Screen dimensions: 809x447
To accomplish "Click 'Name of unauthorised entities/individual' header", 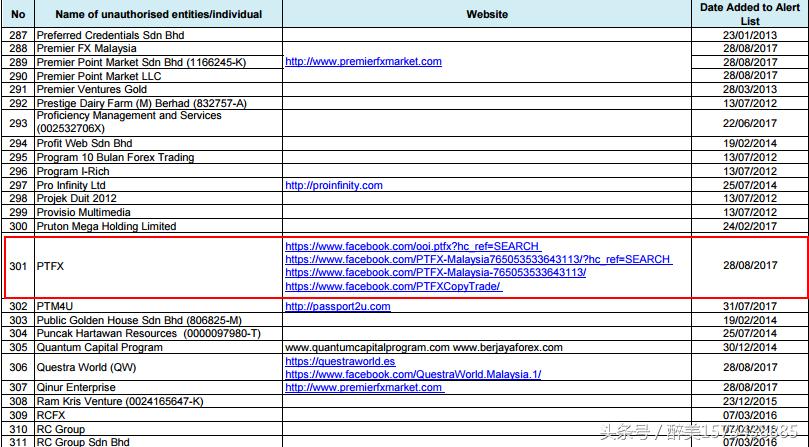I will point(158,14).
